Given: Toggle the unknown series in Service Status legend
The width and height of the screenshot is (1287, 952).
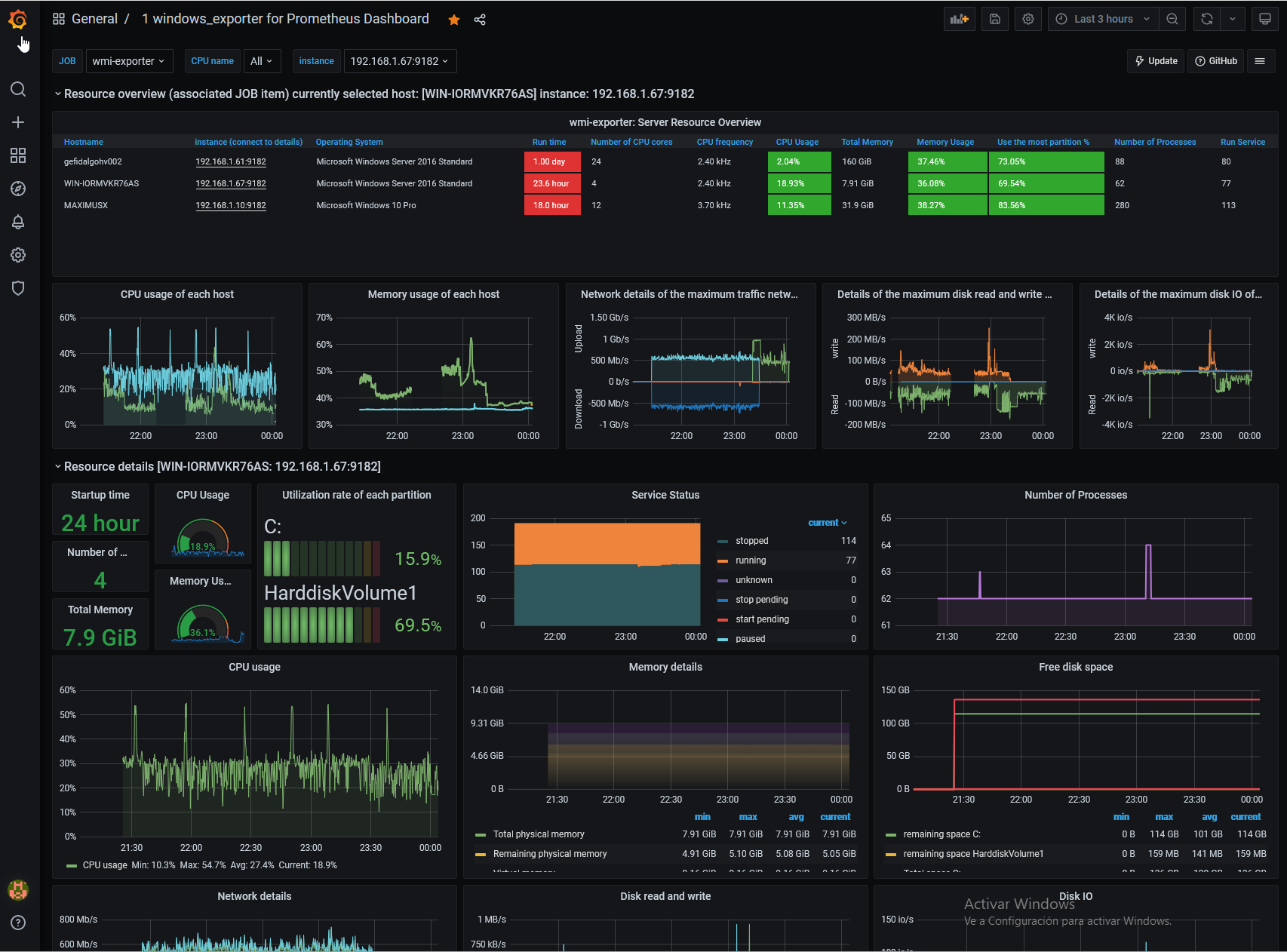Looking at the screenshot, I should coord(754,580).
